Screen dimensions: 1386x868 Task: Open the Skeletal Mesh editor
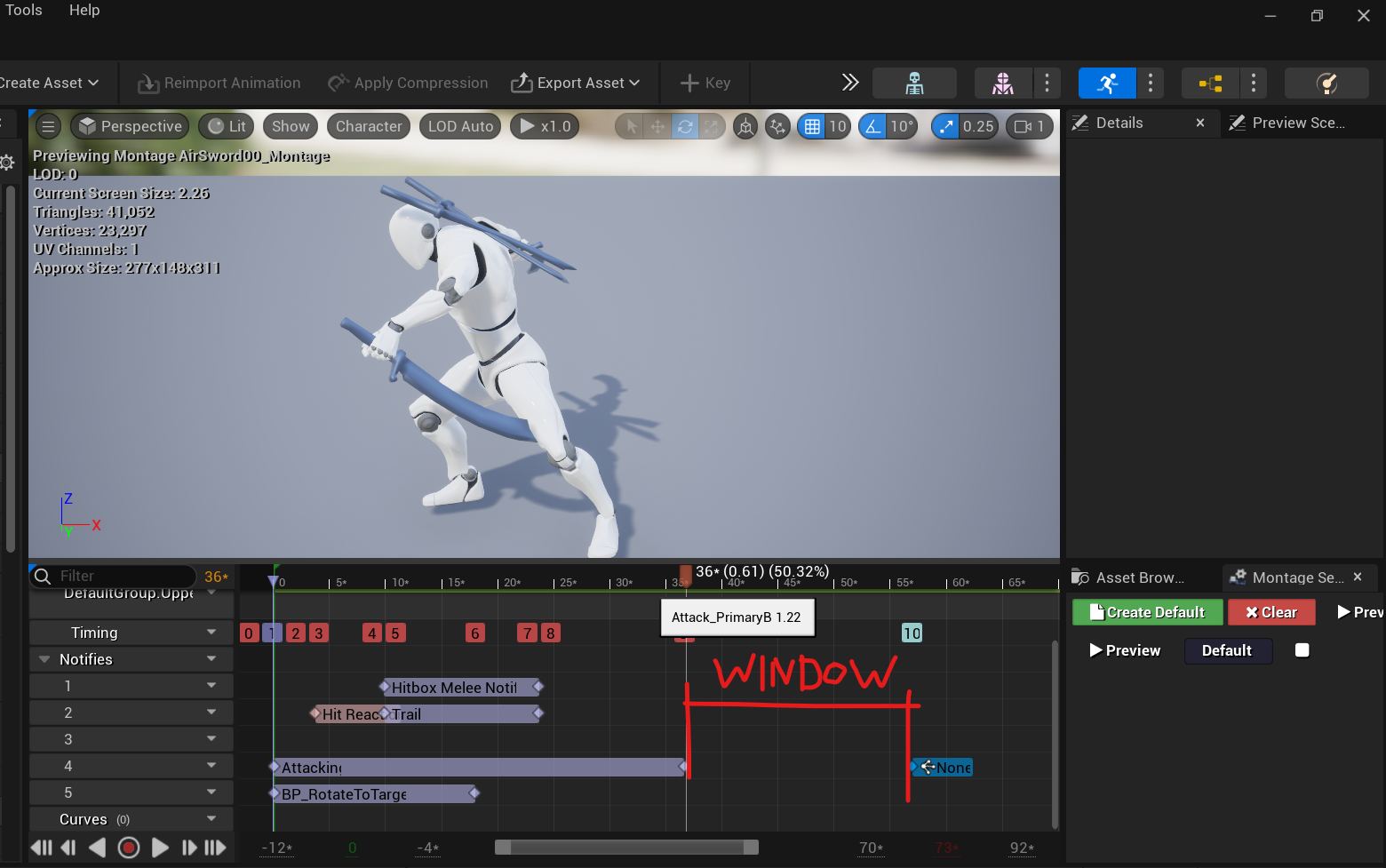tap(1002, 83)
